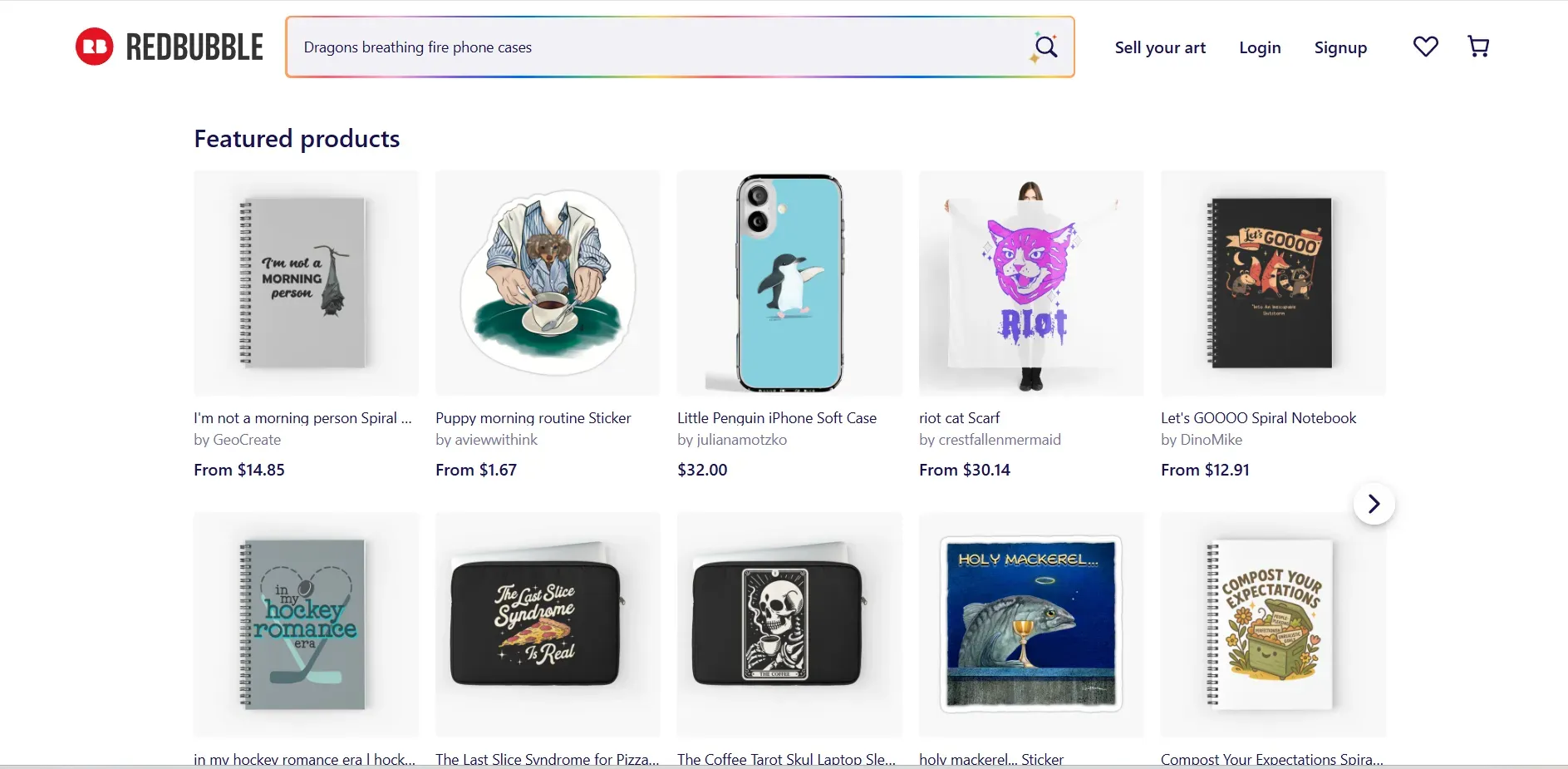View the holy mackerel Sticker image
1568x769 pixels.
[x=1030, y=625]
